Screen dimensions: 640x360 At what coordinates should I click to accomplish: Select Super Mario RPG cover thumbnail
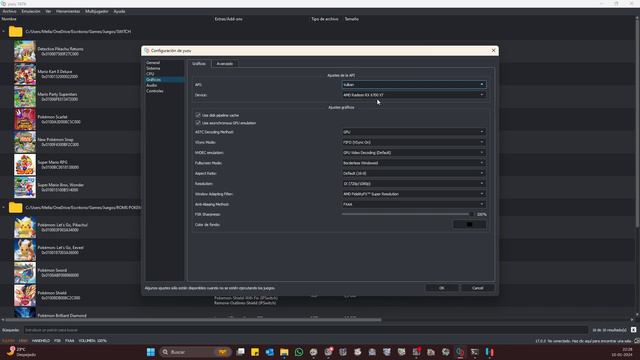25,164
